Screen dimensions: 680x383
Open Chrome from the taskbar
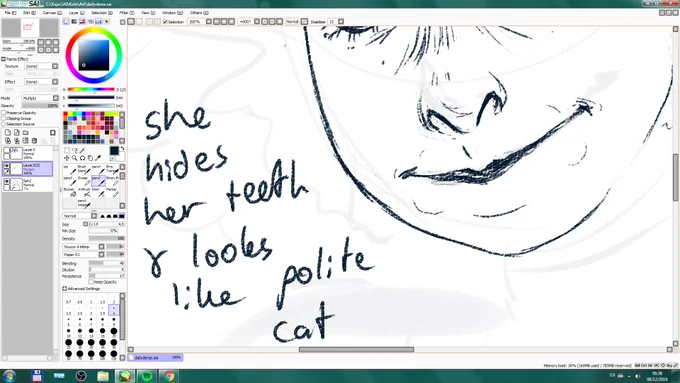169,376
